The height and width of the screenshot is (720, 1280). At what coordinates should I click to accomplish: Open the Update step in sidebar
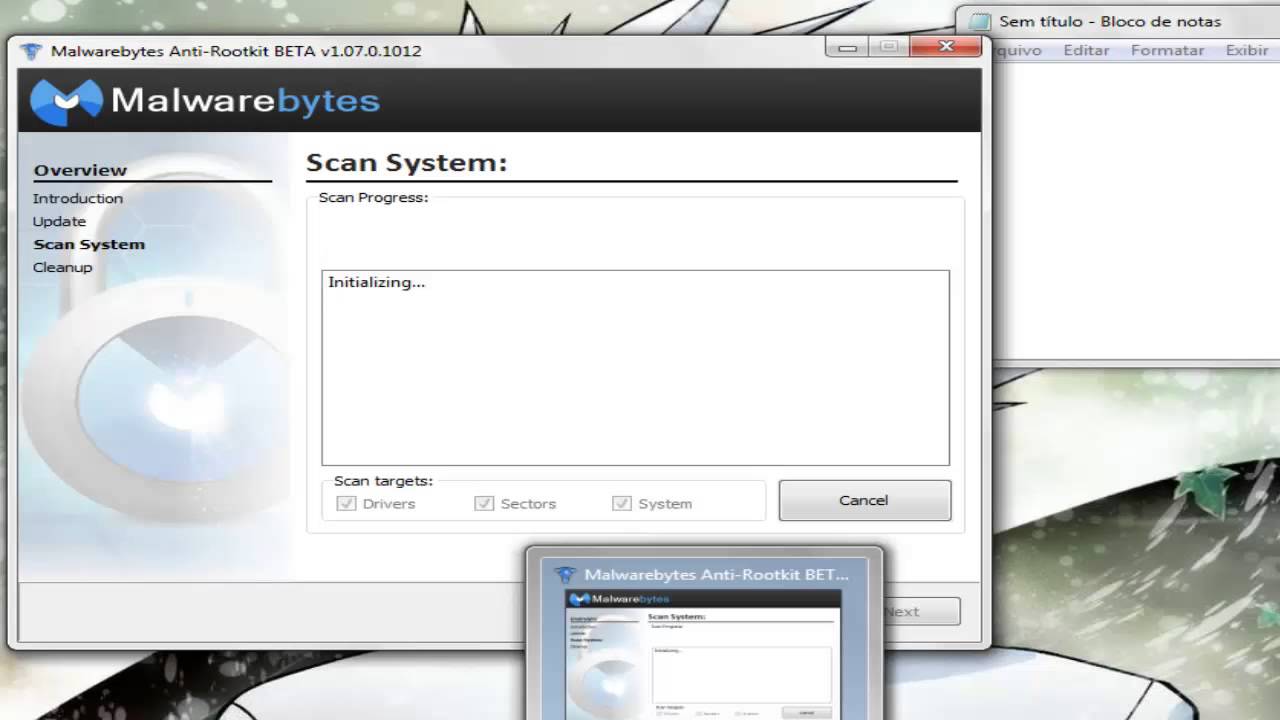click(59, 221)
